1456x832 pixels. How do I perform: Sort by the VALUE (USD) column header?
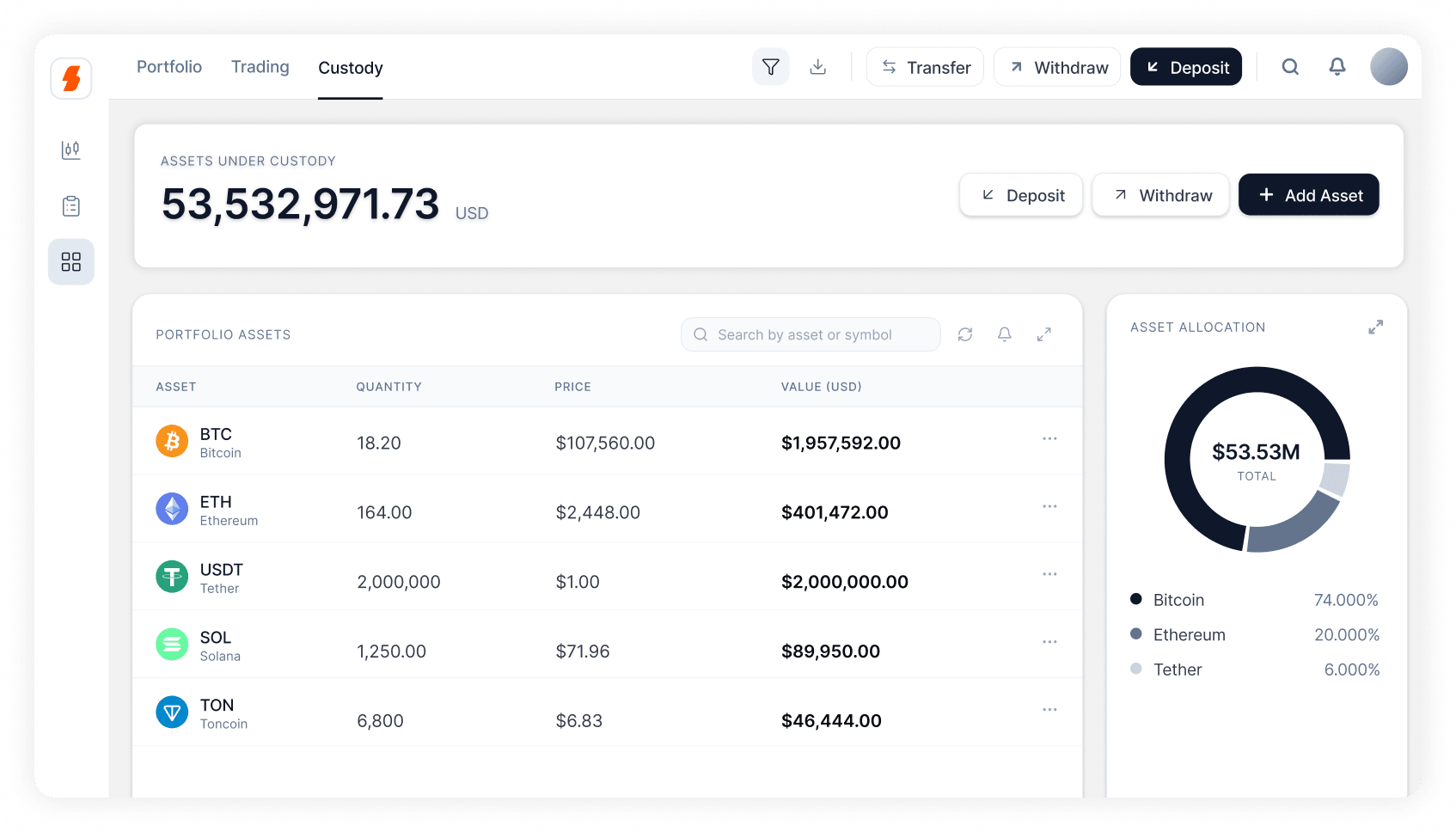click(x=822, y=387)
